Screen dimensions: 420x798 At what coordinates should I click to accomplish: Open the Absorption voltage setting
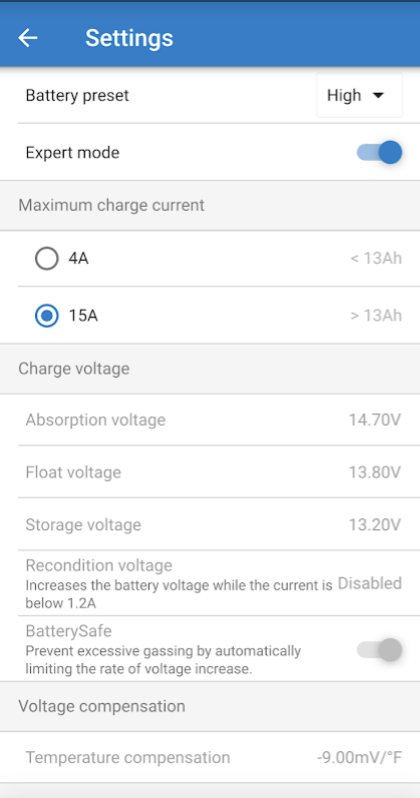click(210, 420)
